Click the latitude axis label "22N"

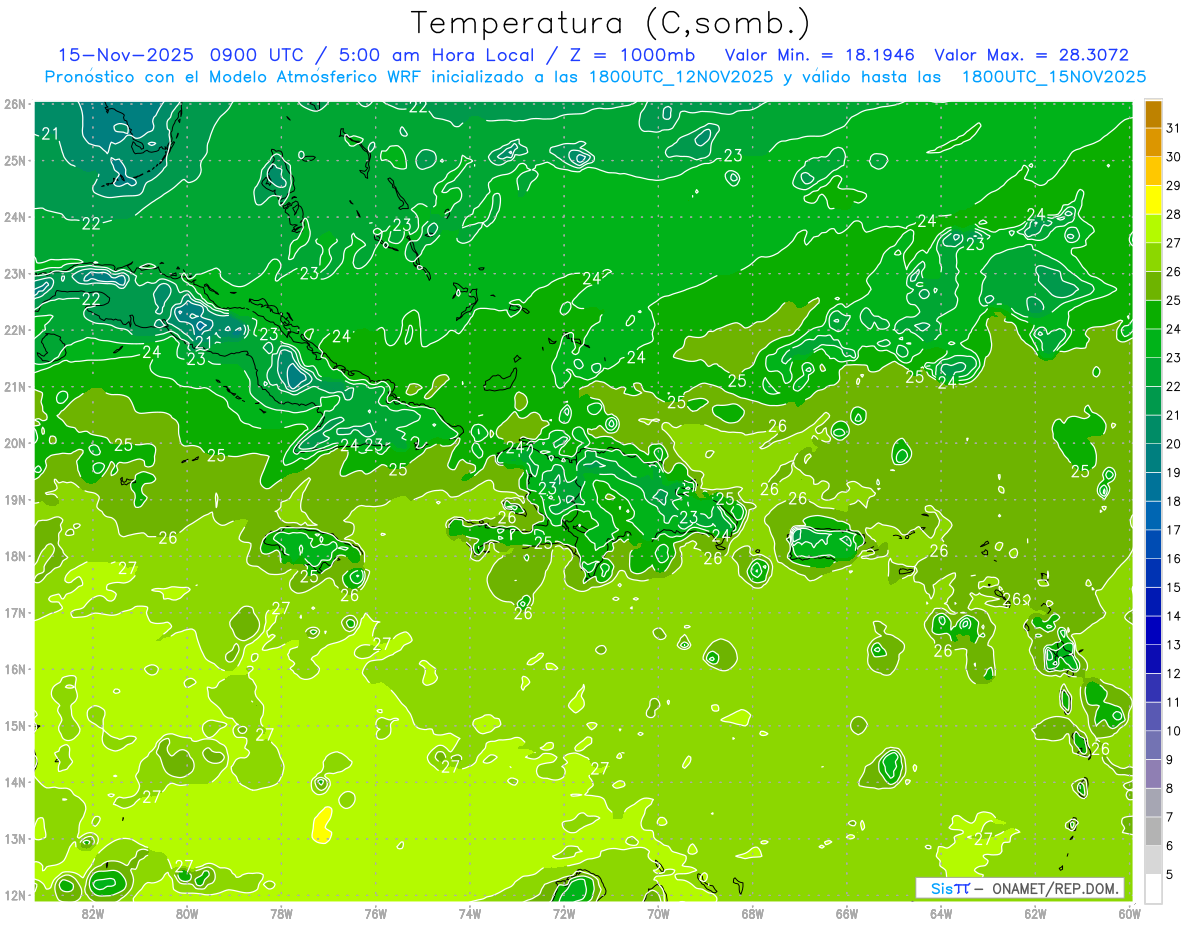click(x=15, y=330)
